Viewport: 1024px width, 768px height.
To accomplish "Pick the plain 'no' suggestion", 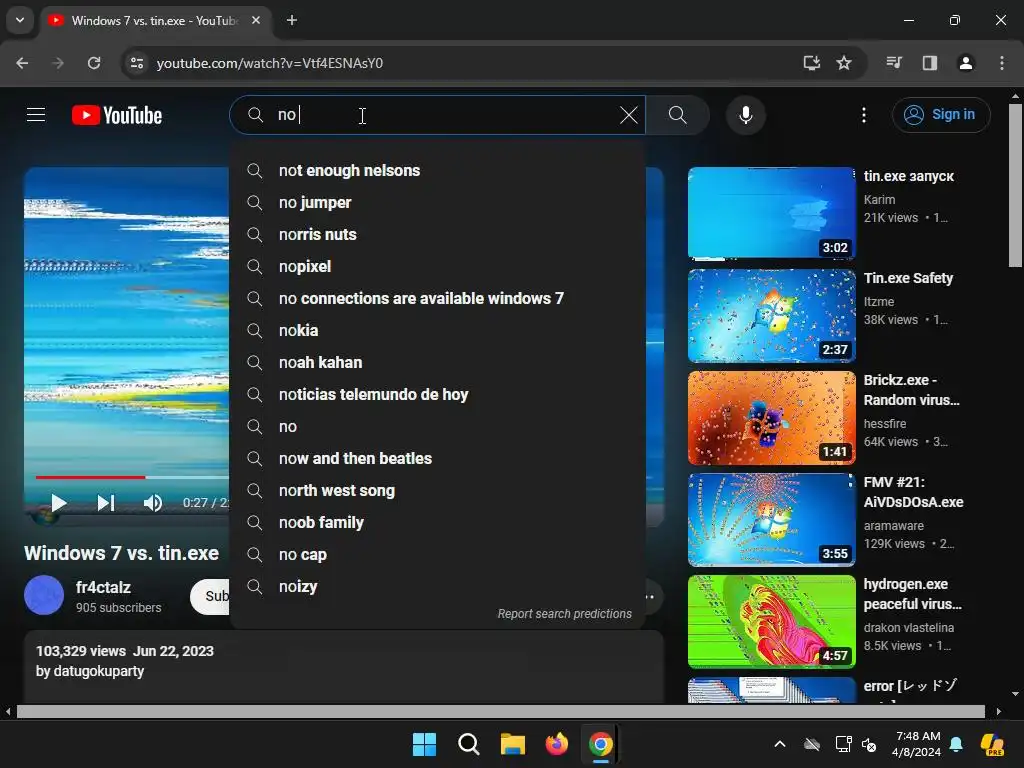I will 437,426.
